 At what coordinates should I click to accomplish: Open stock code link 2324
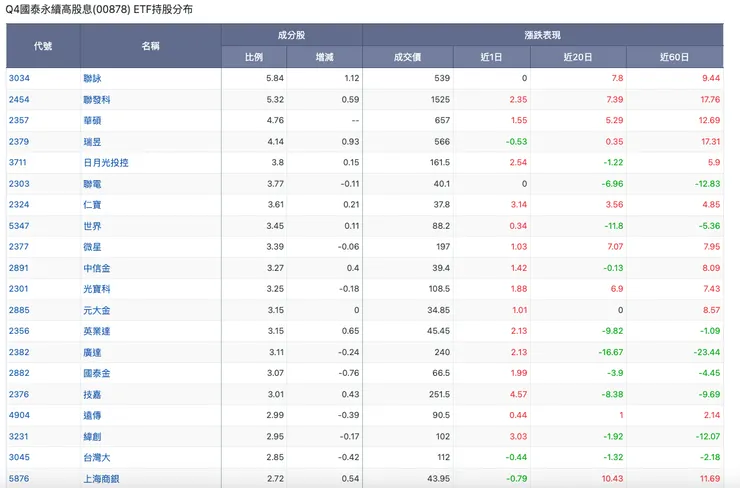(19, 204)
